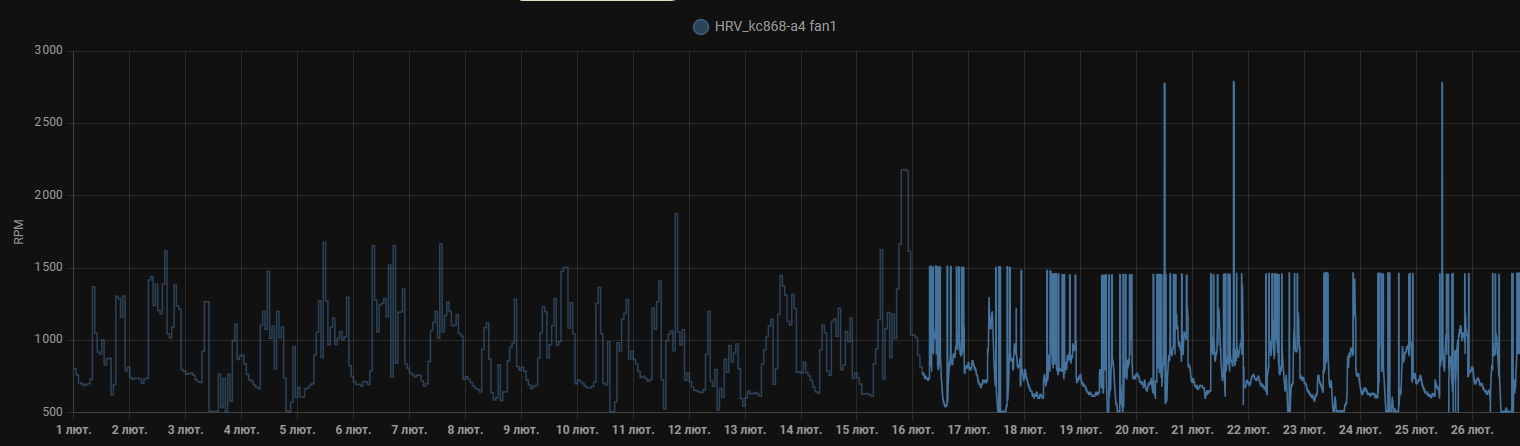Click the '2 лют.' date label

[130, 430]
